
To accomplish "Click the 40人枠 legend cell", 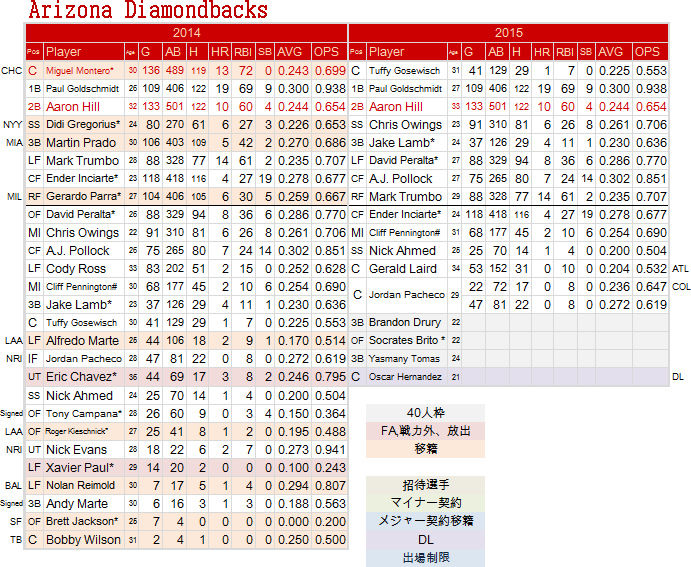I will coord(425,413).
